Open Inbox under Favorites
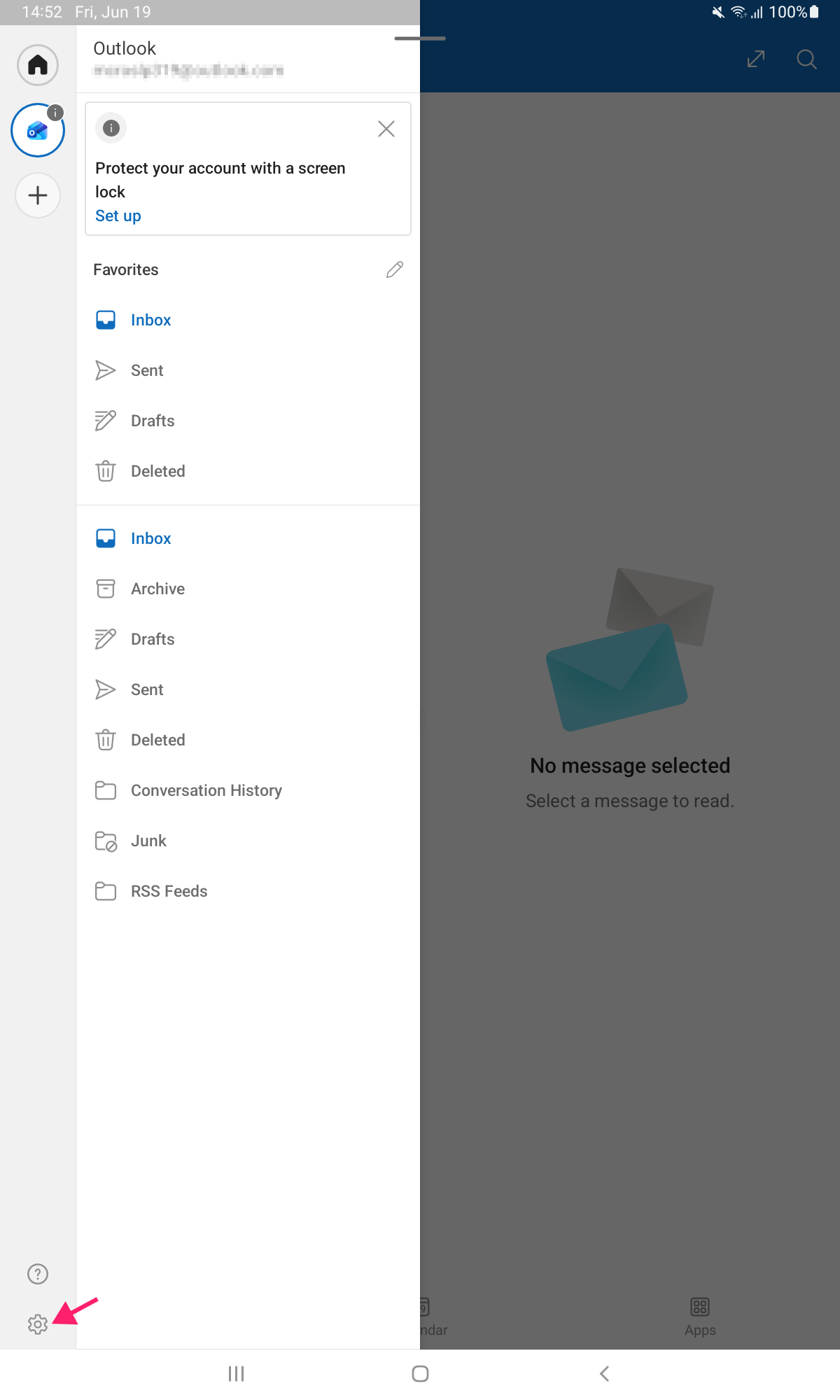The image size is (840, 1400). click(248, 320)
